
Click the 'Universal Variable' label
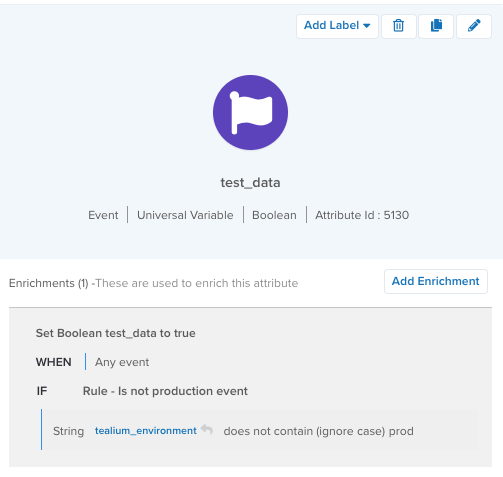point(185,215)
